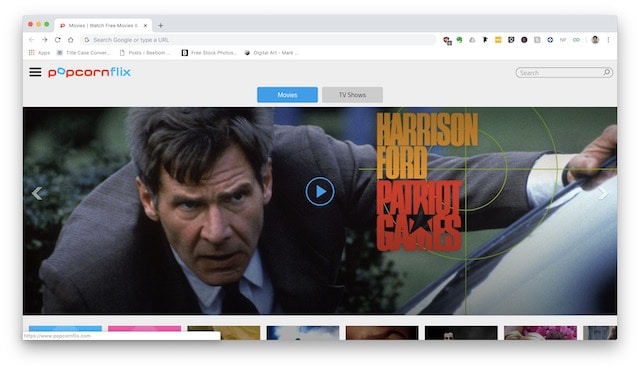This screenshot has height=370, width=640.
Task: Click the infinity-shaped extension icon
Action: click(576, 40)
